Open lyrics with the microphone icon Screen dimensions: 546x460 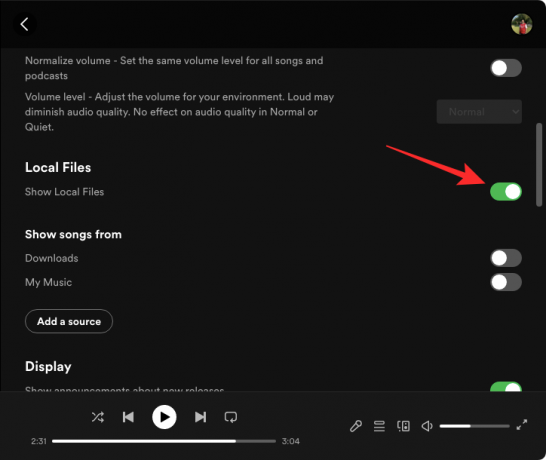[x=356, y=426]
